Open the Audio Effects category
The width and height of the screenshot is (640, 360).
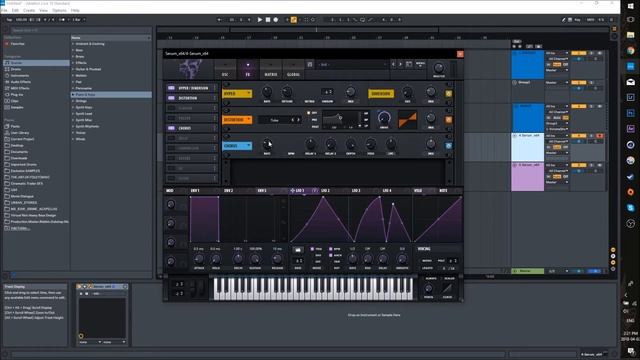20,82
